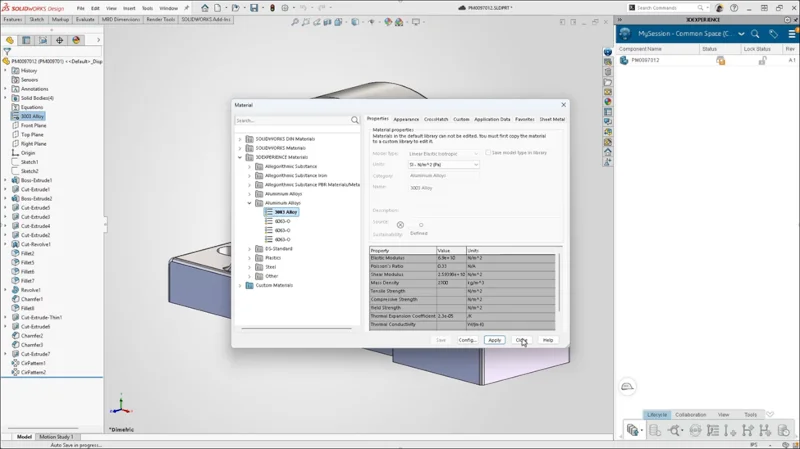Click the user profile avatar icon
Screen dimensions: 800x449
[x=719, y=8]
